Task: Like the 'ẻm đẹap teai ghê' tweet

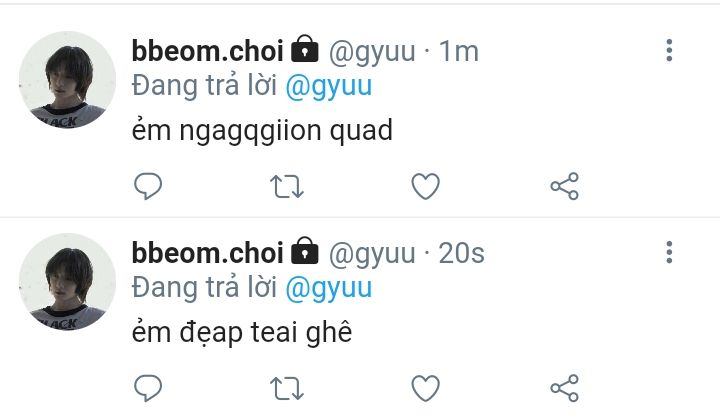Action: click(x=425, y=388)
